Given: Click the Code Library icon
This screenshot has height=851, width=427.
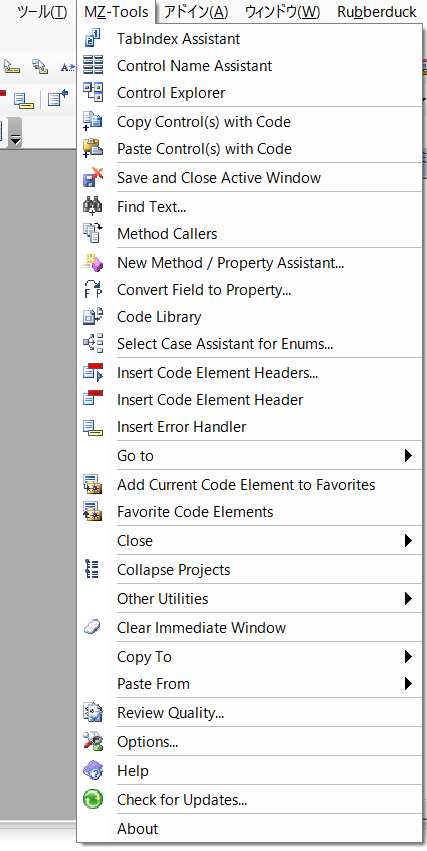Looking at the screenshot, I should 93,316.
